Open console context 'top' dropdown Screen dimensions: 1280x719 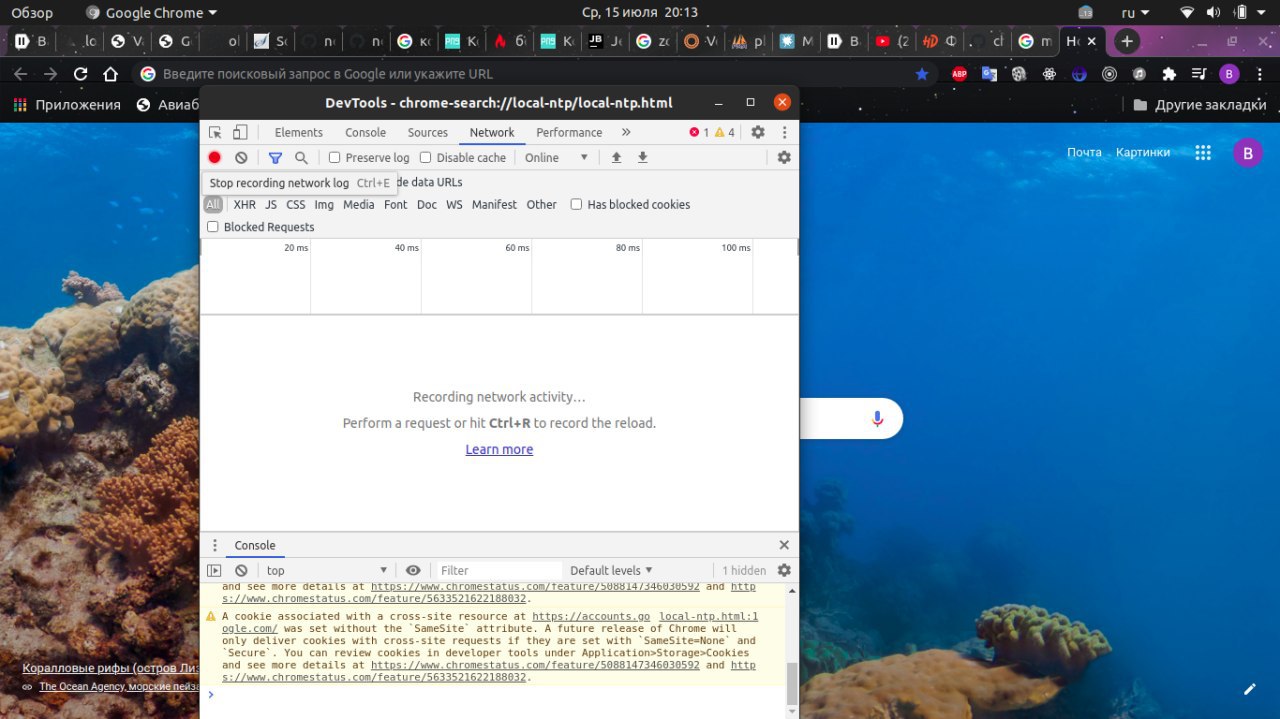326,570
